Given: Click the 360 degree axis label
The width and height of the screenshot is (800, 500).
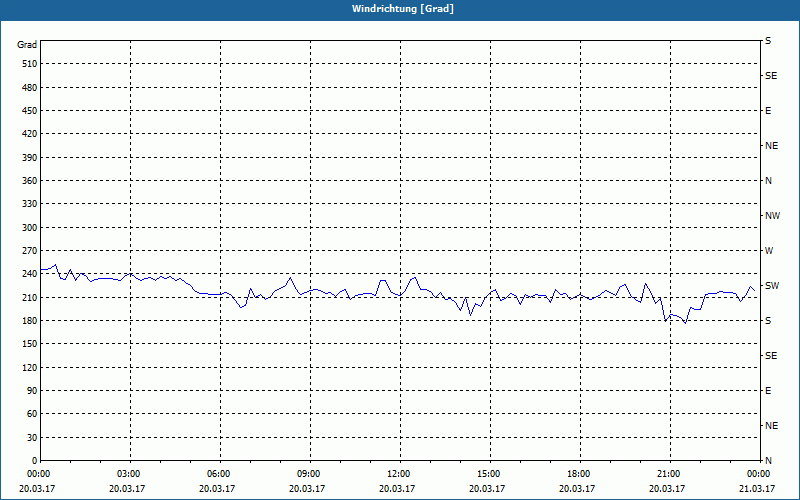Looking at the screenshot, I should [30, 181].
